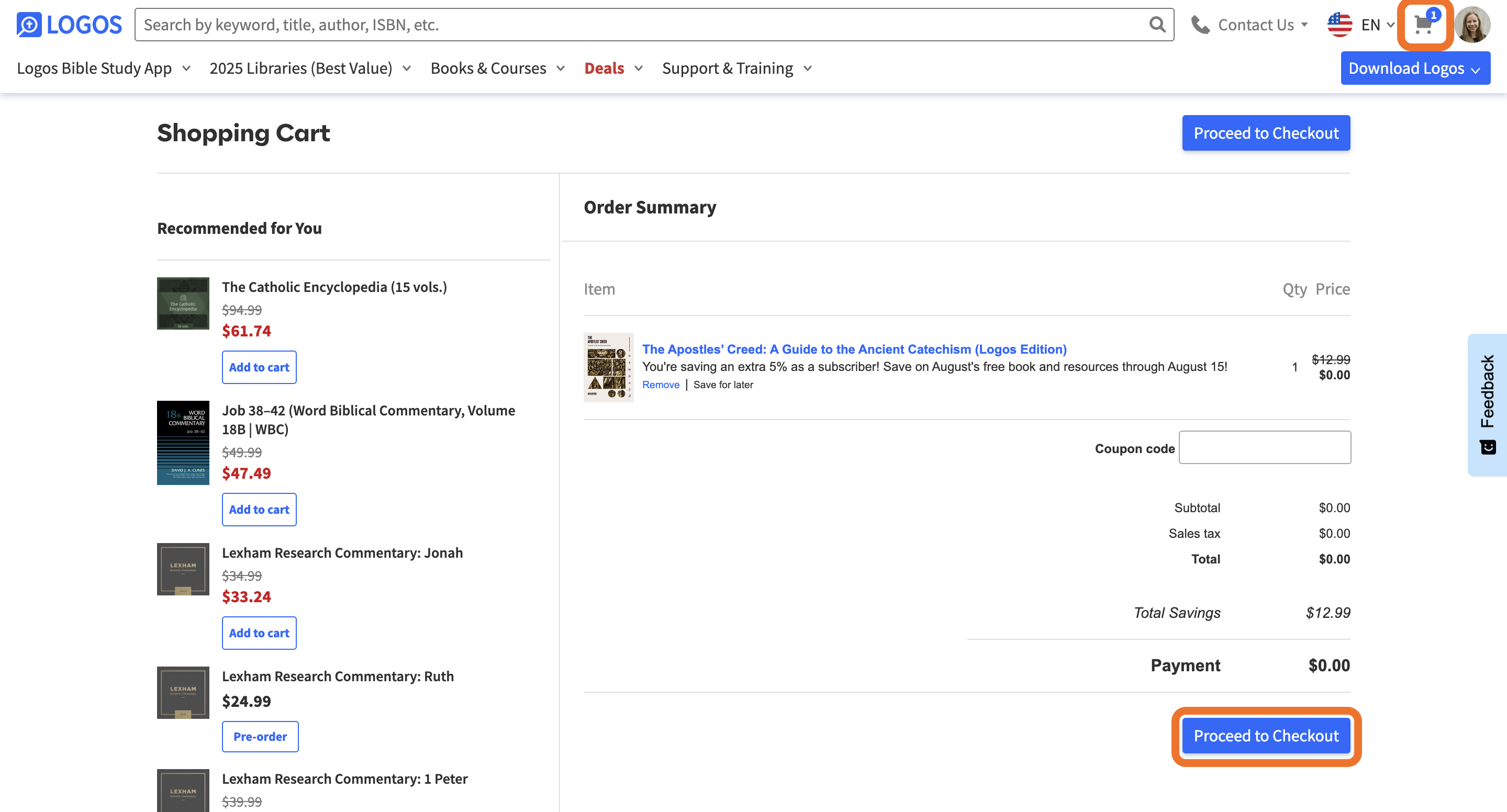Open The Catholic Encyclopedia (15 vols.) title
Screen dimensions: 1507x812
(x=334, y=287)
